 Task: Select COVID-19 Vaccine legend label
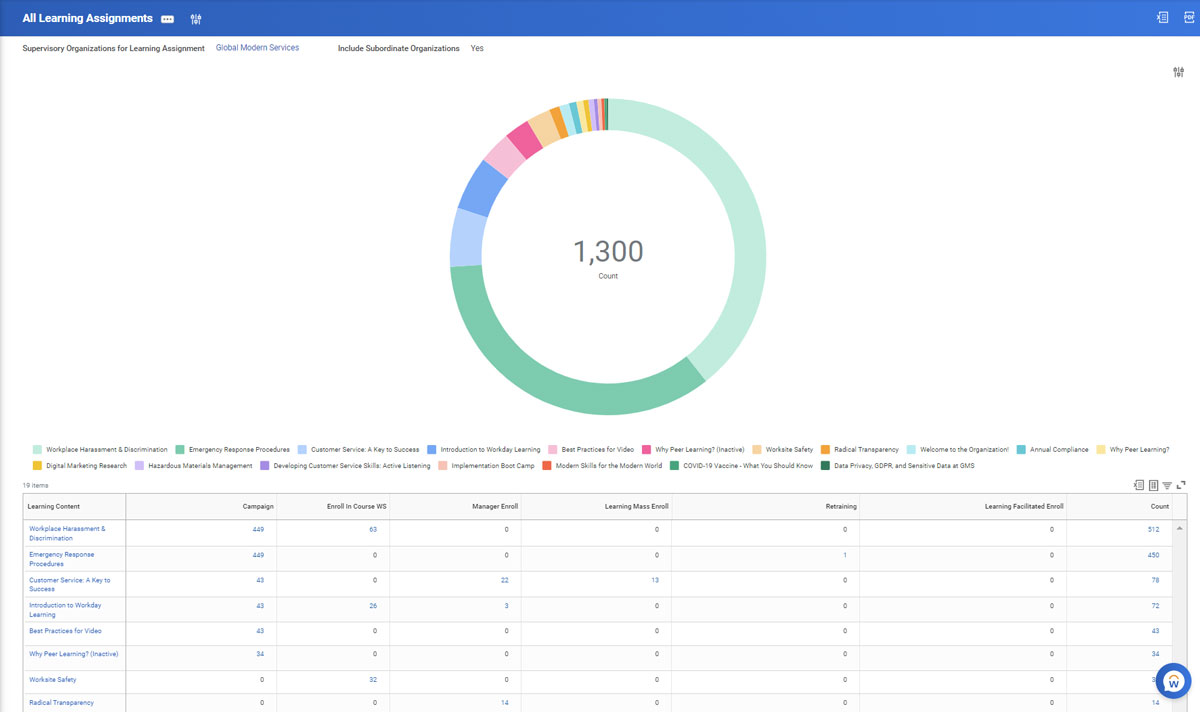tap(748, 466)
